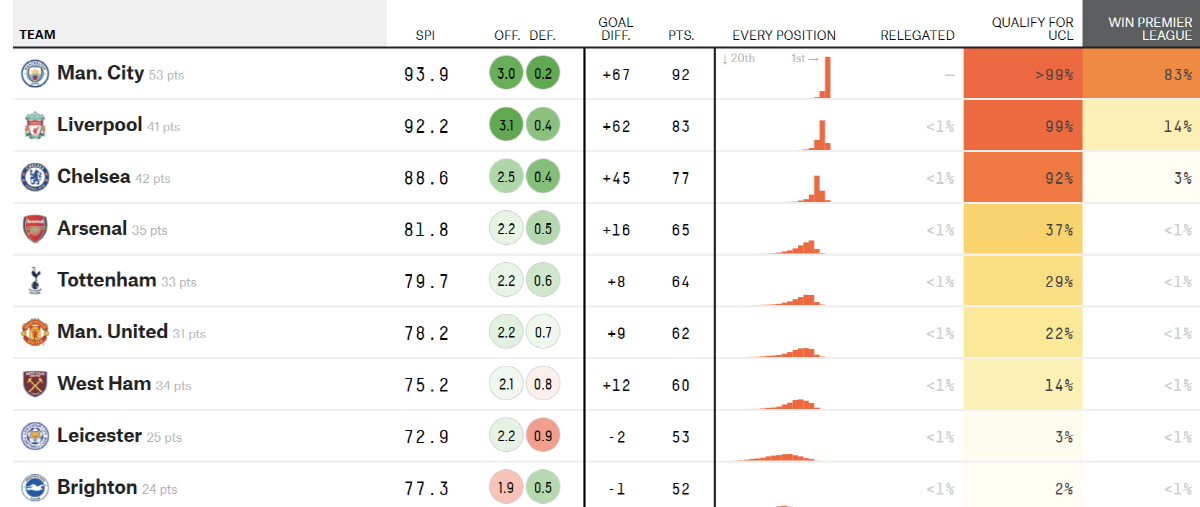The width and height of the screenshot is (1200, 507).
Task: Sort by Goal Diff. column header
Action: [615, 28]
